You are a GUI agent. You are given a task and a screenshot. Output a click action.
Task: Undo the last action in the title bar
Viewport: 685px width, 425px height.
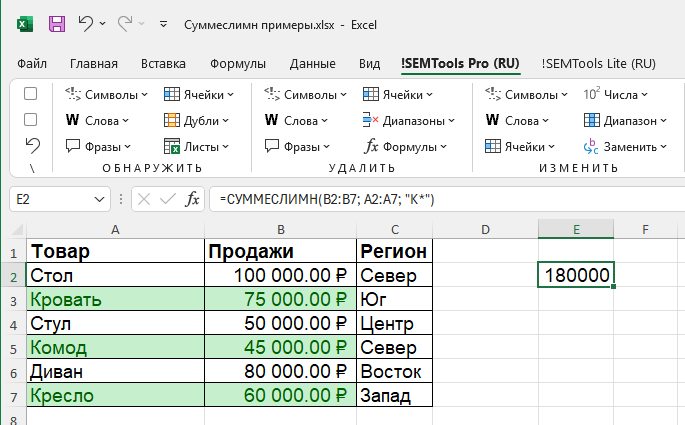click(x=86, y=24)
